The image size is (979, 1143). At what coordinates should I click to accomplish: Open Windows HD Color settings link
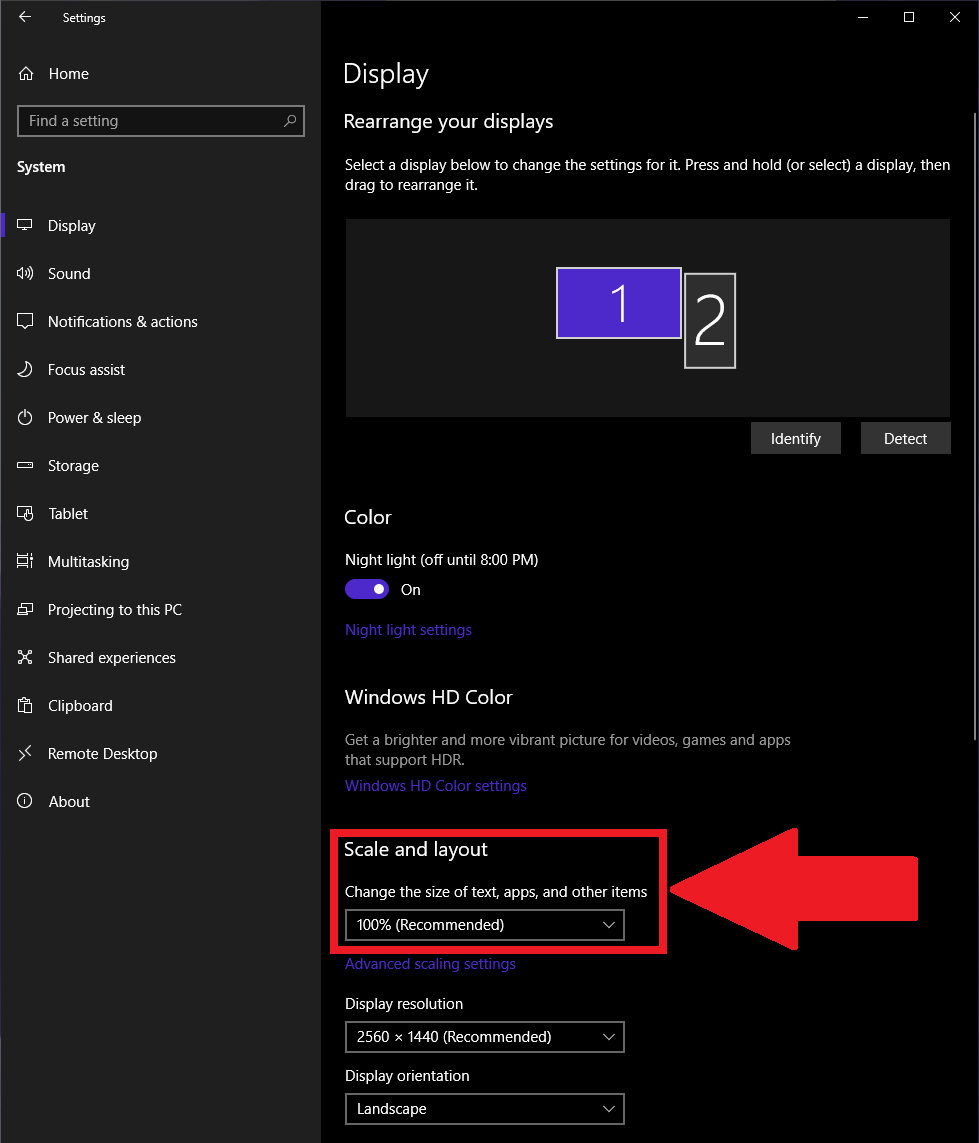click(x=435, y=786)
